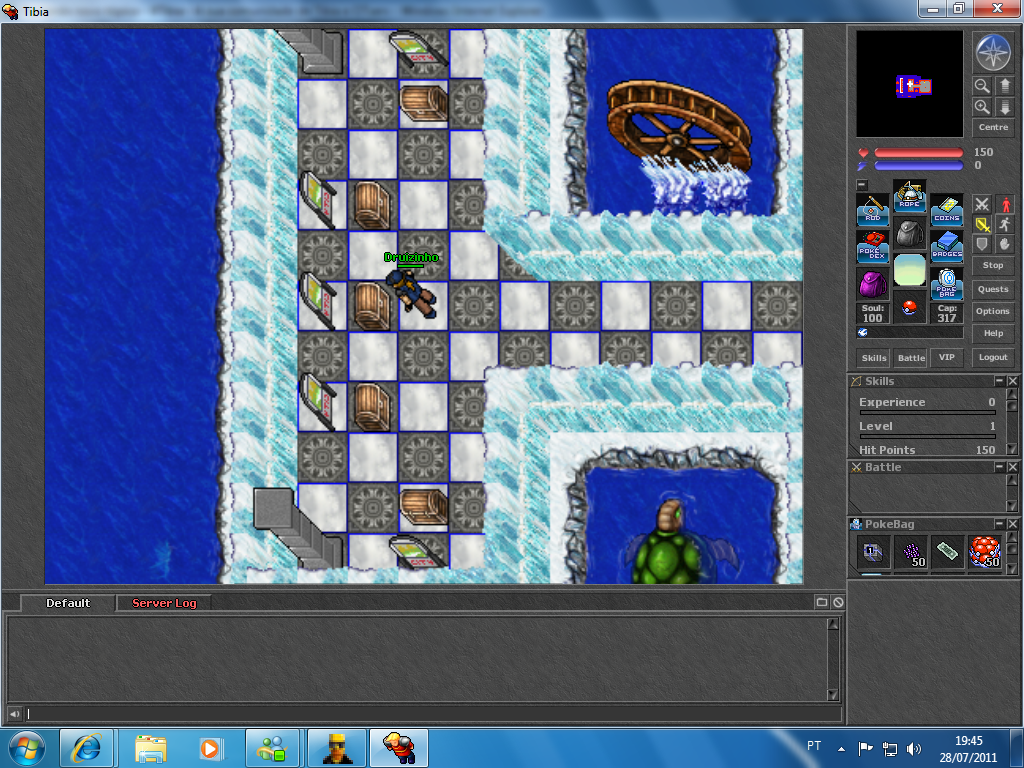Image resolution: width=1024 pixels, height=768 pixels.
Task: Open the Help window
Action: 993,333
